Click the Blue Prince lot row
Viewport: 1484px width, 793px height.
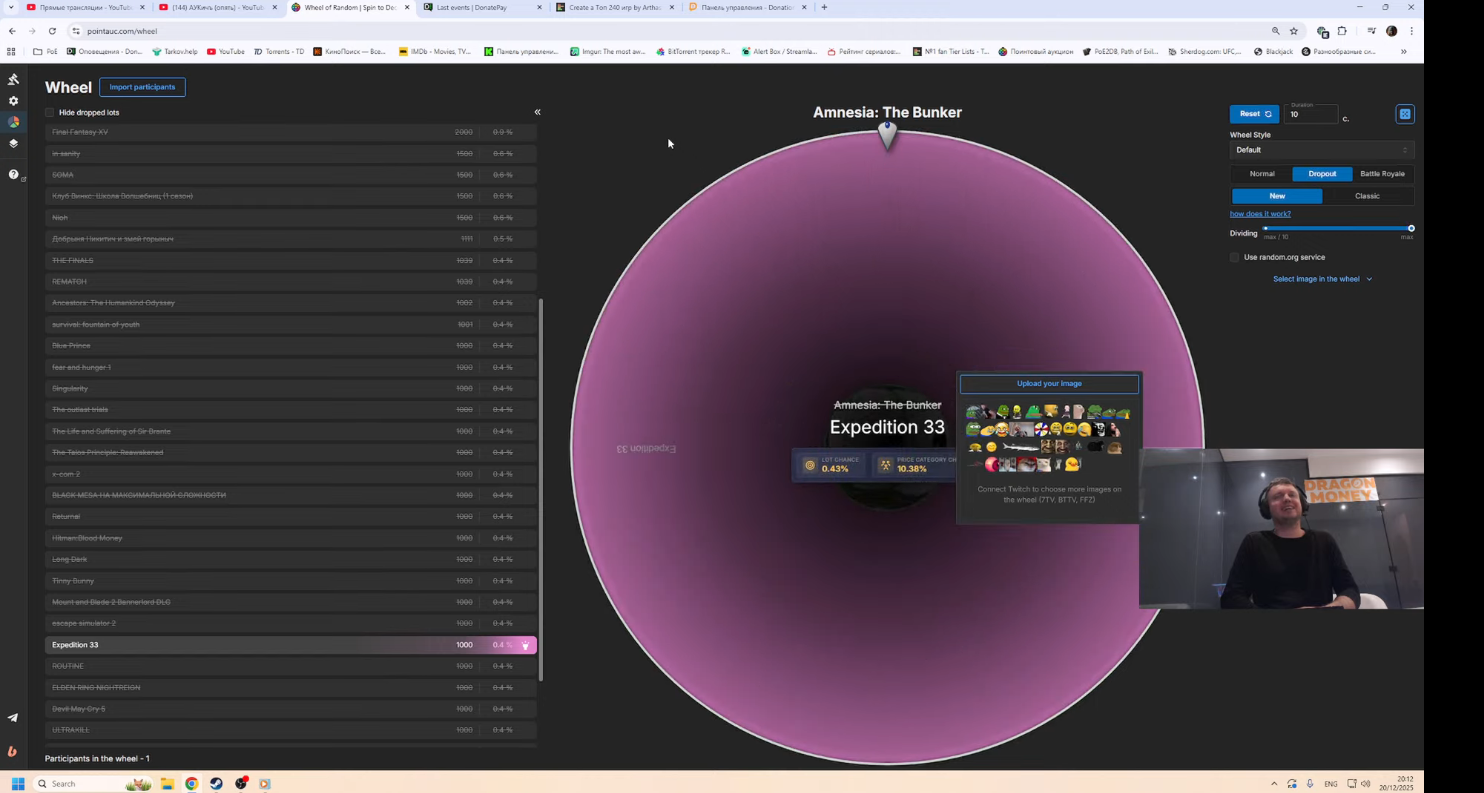[291, 346]
